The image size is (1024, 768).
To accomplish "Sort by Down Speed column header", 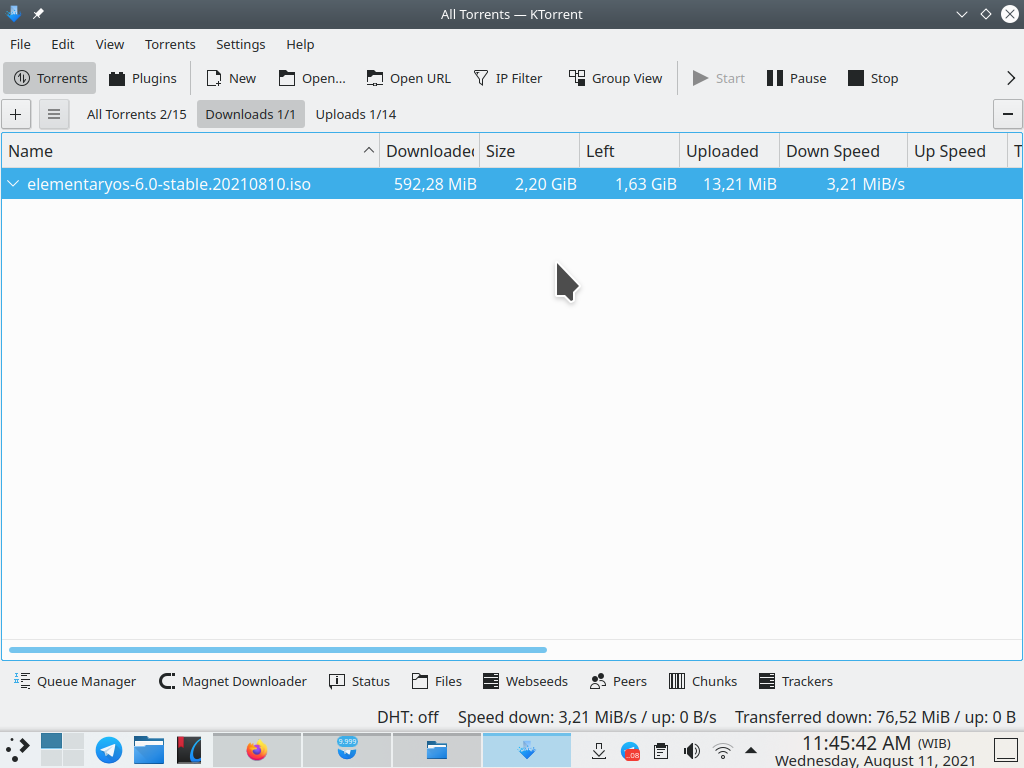I will [x=843, y=151].
